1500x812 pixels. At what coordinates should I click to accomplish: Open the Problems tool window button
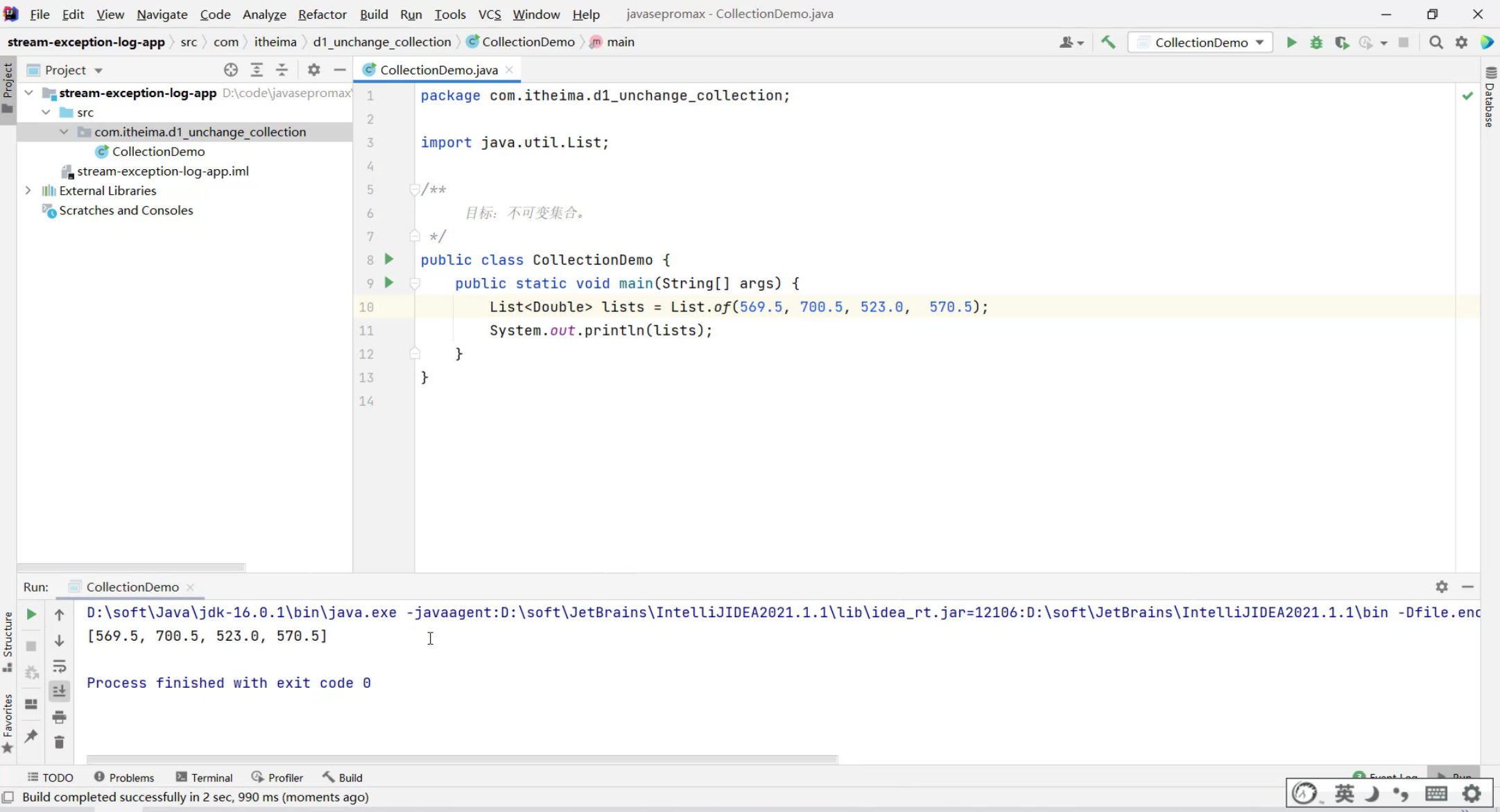pyautogui.click(x=124, y=777)
